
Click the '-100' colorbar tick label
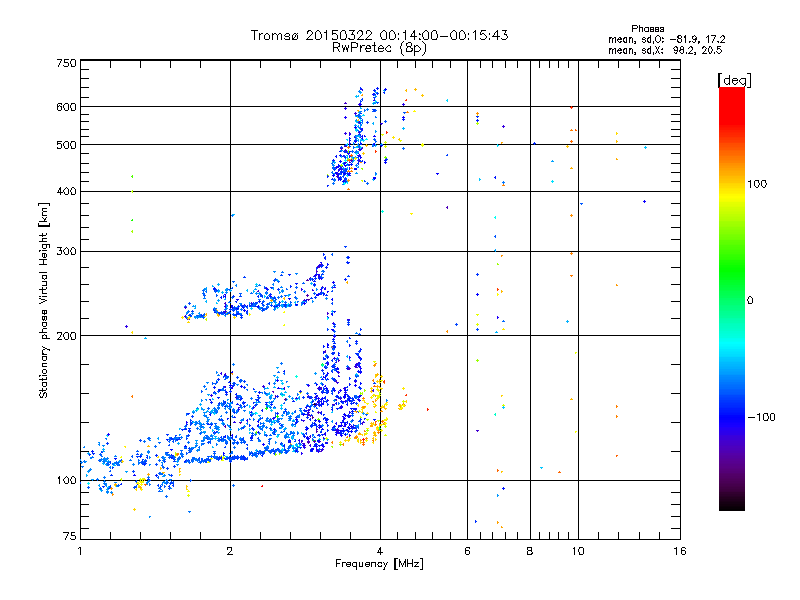(761, 417)
